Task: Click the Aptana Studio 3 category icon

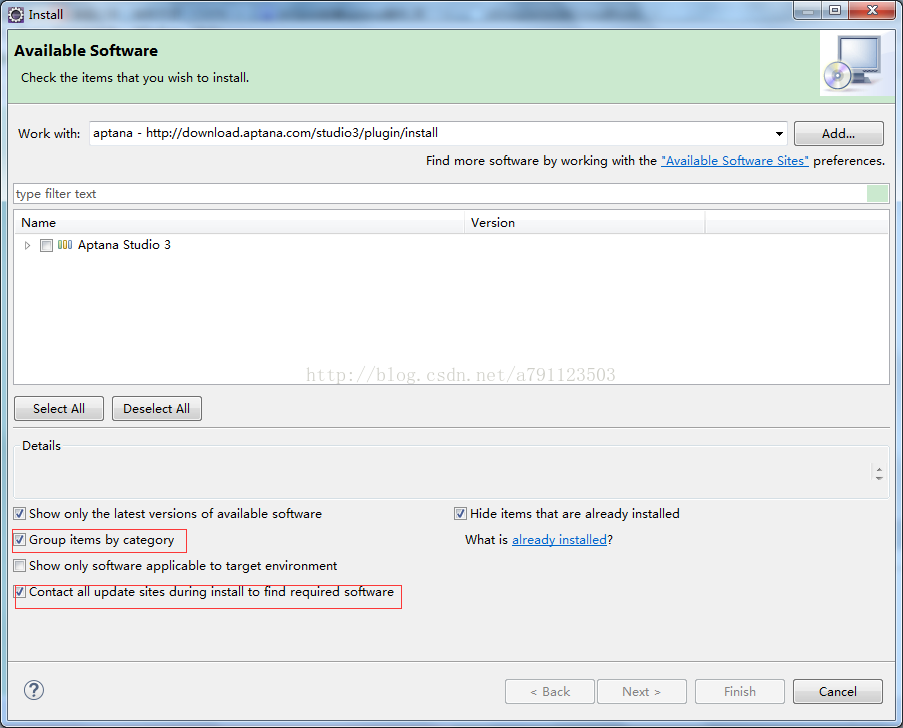Action: [65, 245]
